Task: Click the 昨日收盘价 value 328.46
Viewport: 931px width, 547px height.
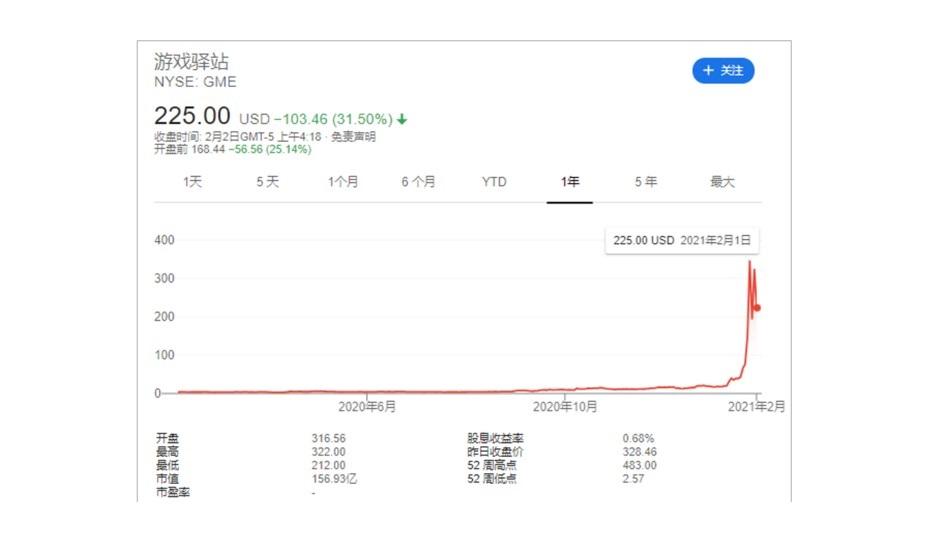Action: click(x=639, y=452)
